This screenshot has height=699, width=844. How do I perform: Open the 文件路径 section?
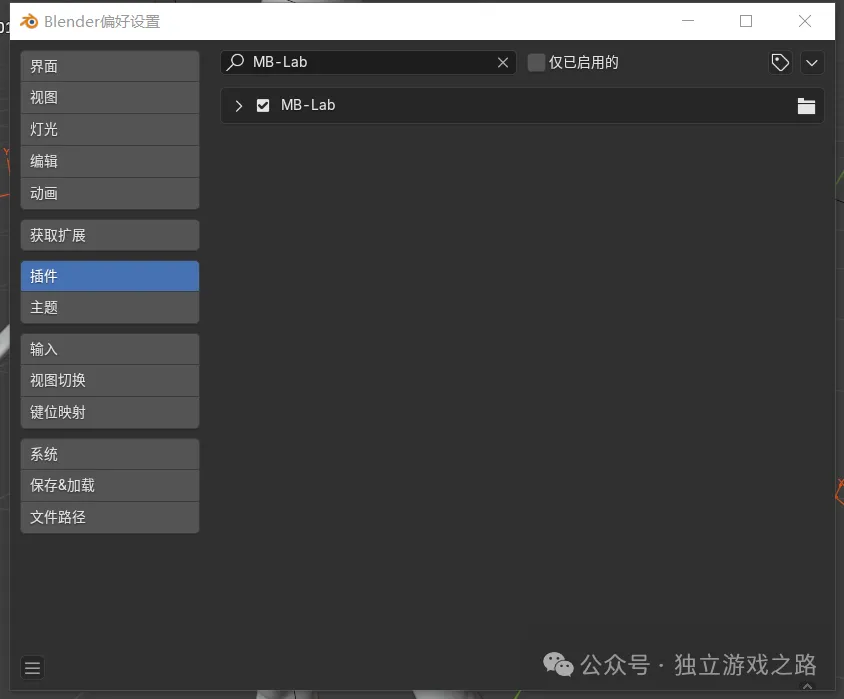[109, 517]
